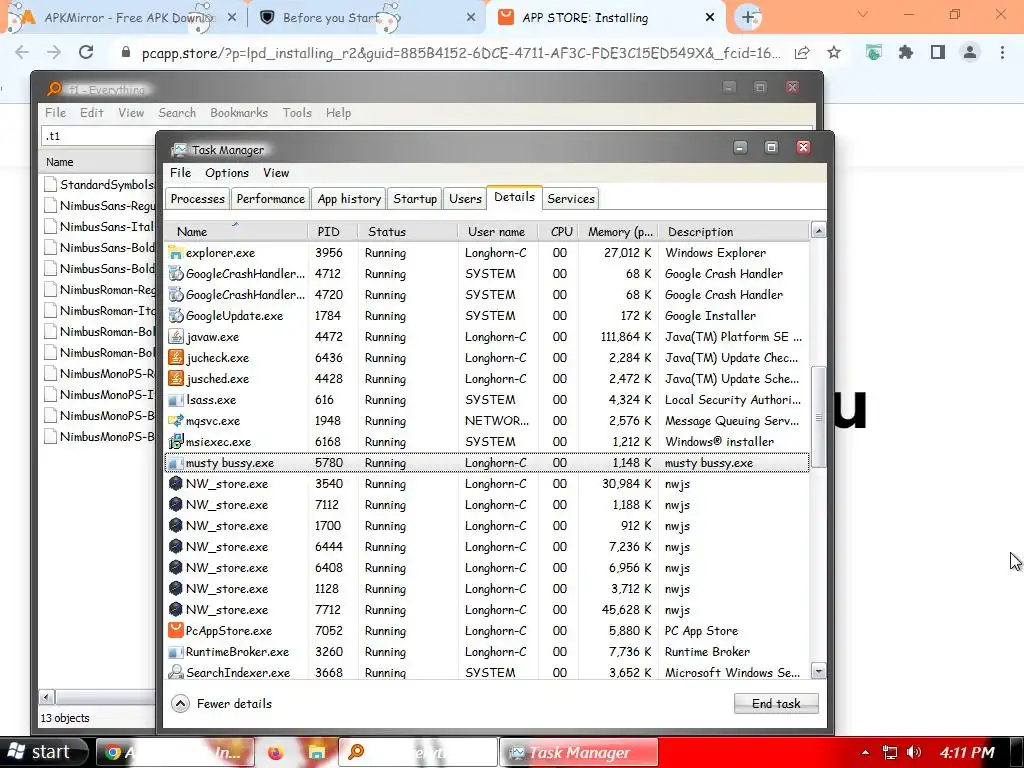This screenshot has width=1024, height=768.
Task: Open Task Manager Options menu
Action: click(227, 172)
